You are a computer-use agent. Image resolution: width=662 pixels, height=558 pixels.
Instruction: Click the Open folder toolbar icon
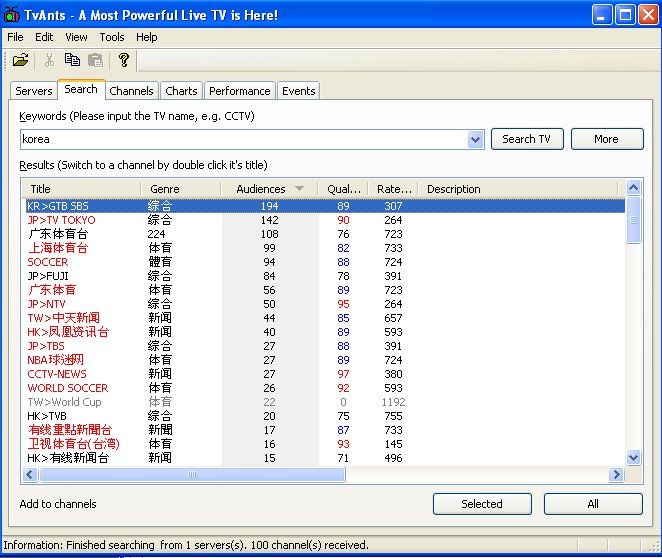point(20,60)
